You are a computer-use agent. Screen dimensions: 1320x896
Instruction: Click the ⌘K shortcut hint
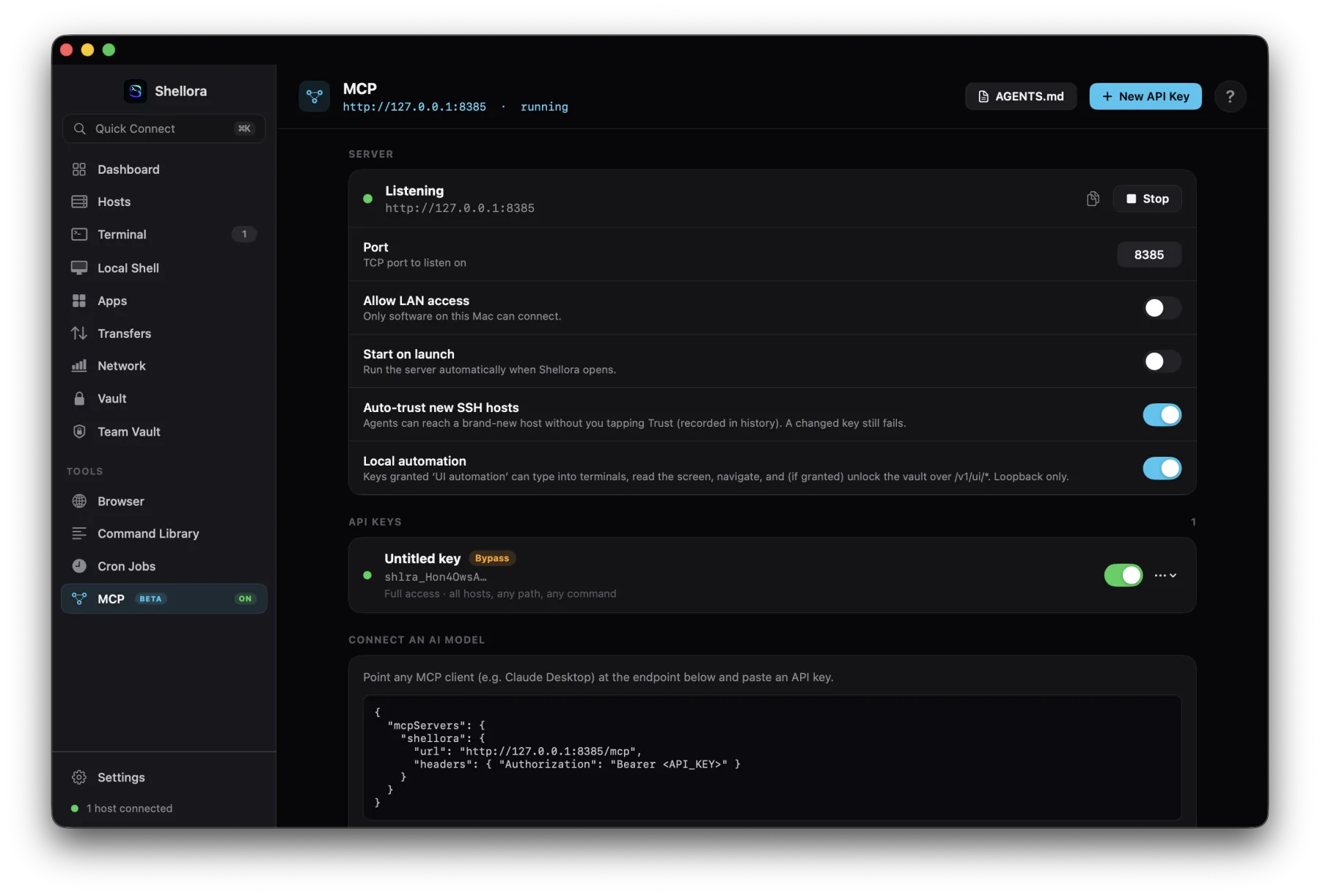[x=244, y=128]
